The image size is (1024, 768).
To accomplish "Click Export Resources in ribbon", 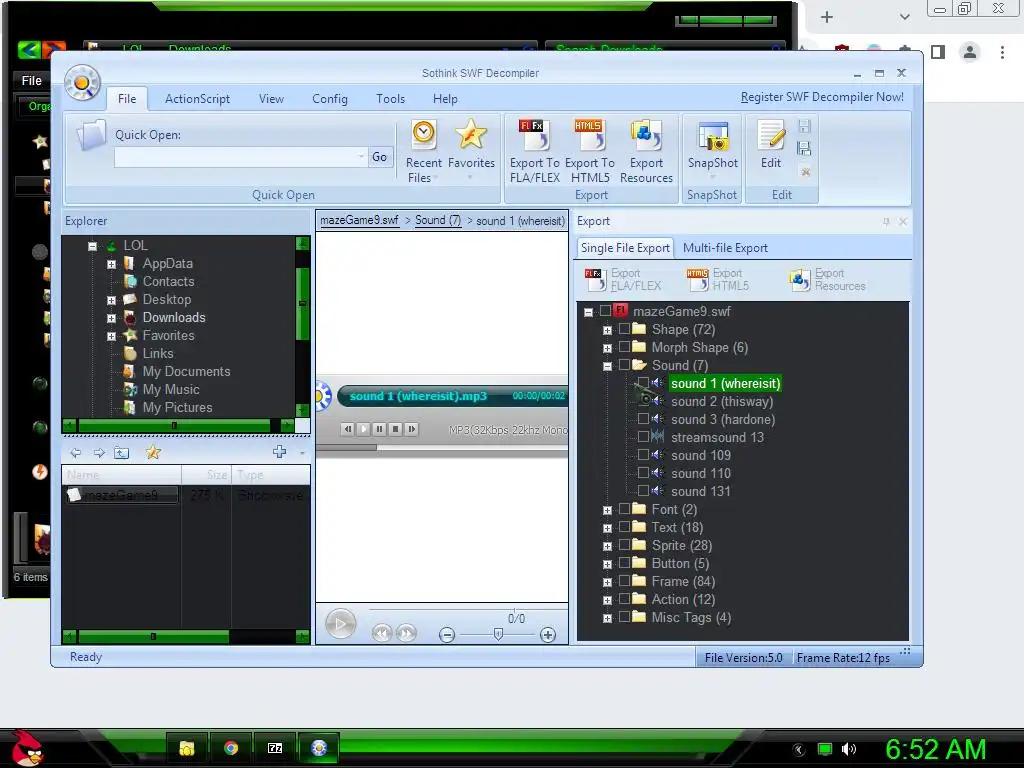I will pos(646,152).
